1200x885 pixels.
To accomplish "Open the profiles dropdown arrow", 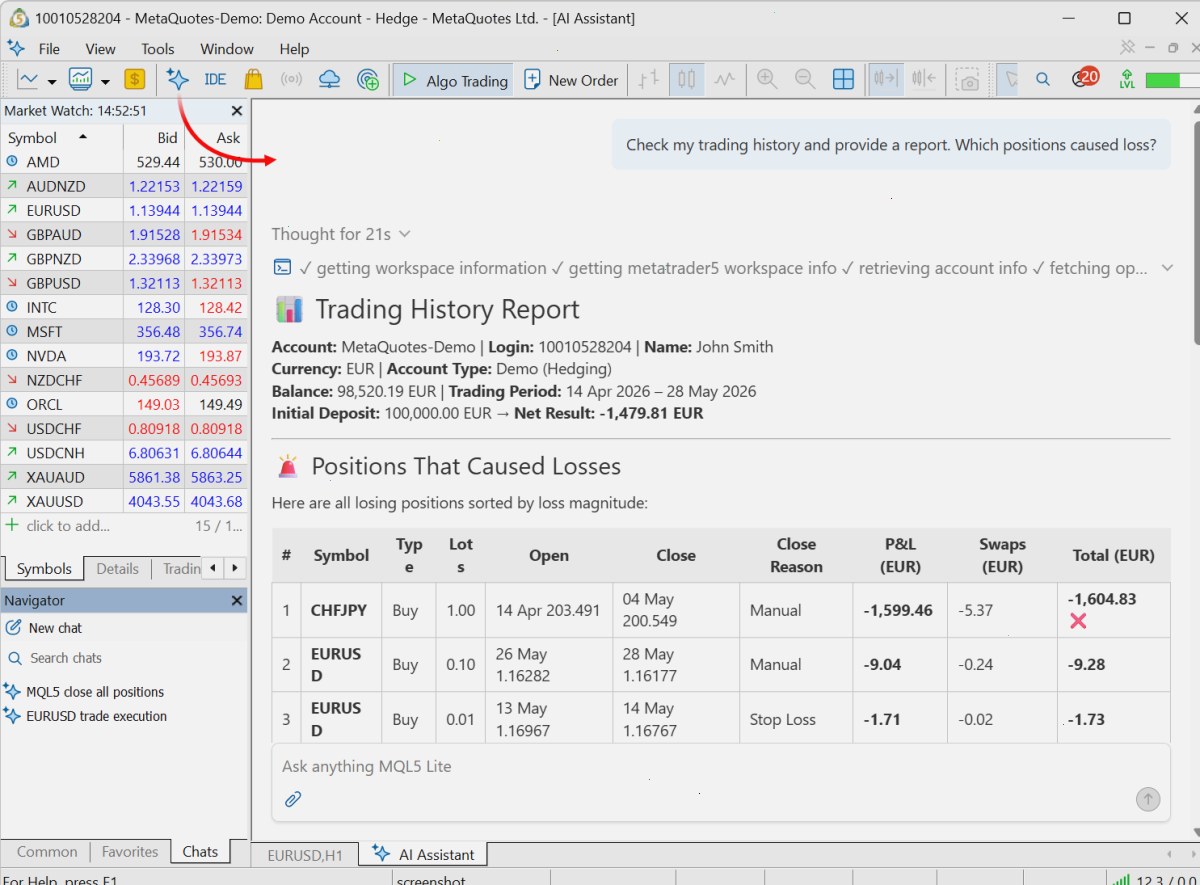I will (x=105, y=82).
